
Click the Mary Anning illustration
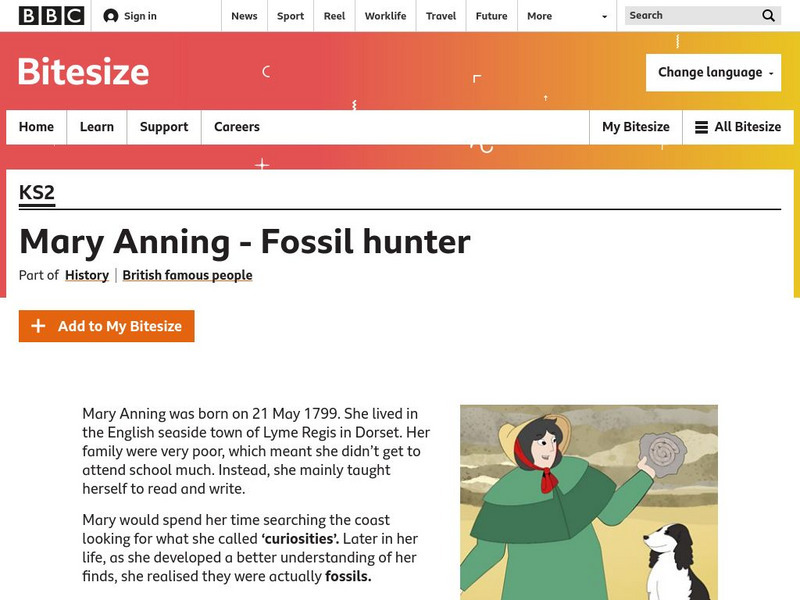588,498
